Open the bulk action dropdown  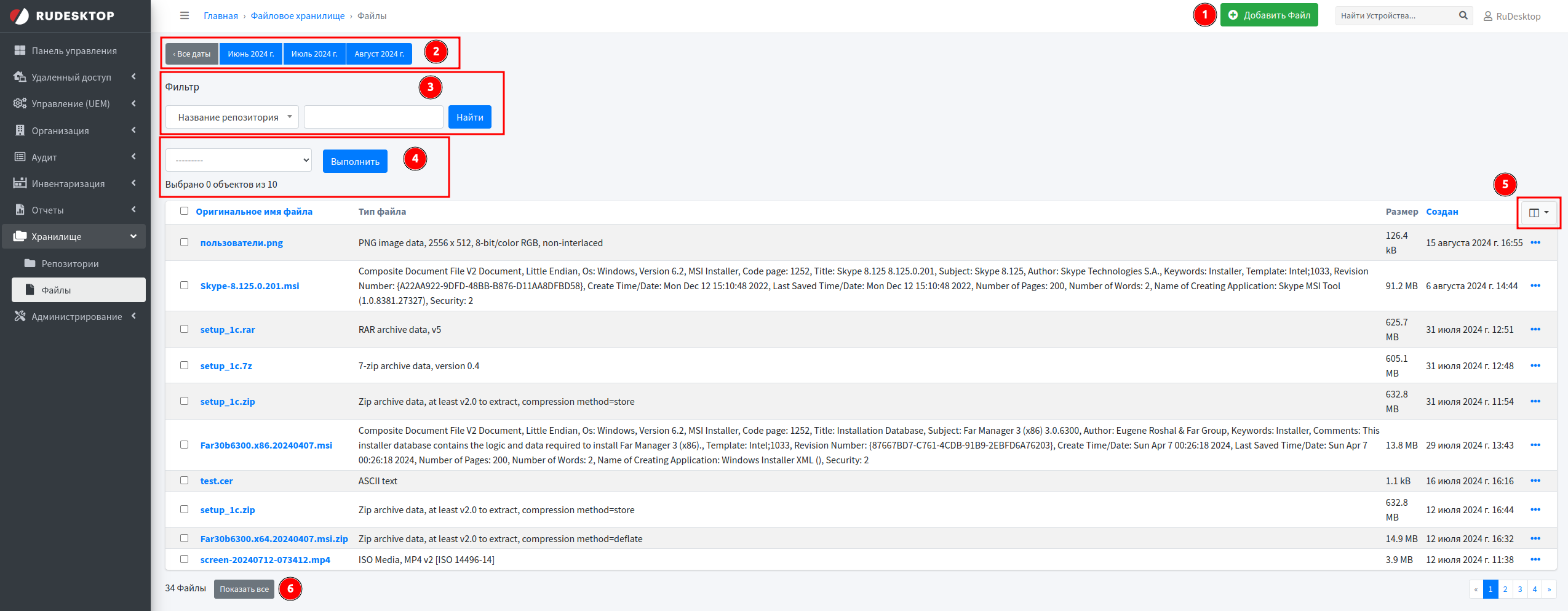pyautogui.click(x=238, y=161)
